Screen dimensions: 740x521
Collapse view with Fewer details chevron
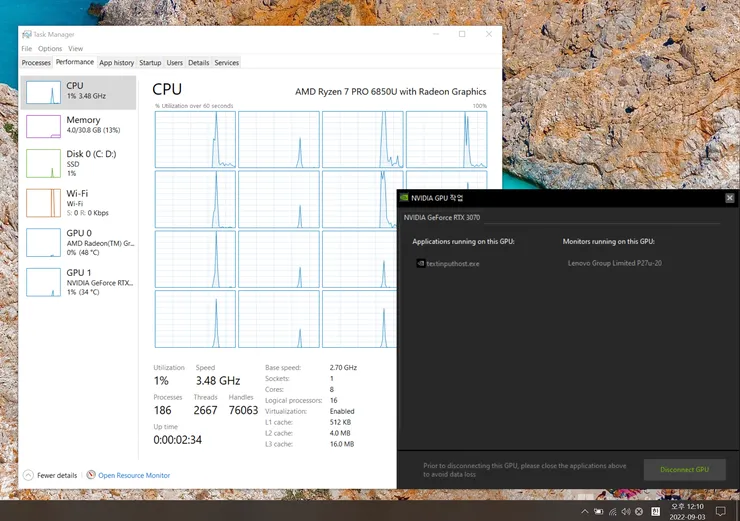(28, 475)
